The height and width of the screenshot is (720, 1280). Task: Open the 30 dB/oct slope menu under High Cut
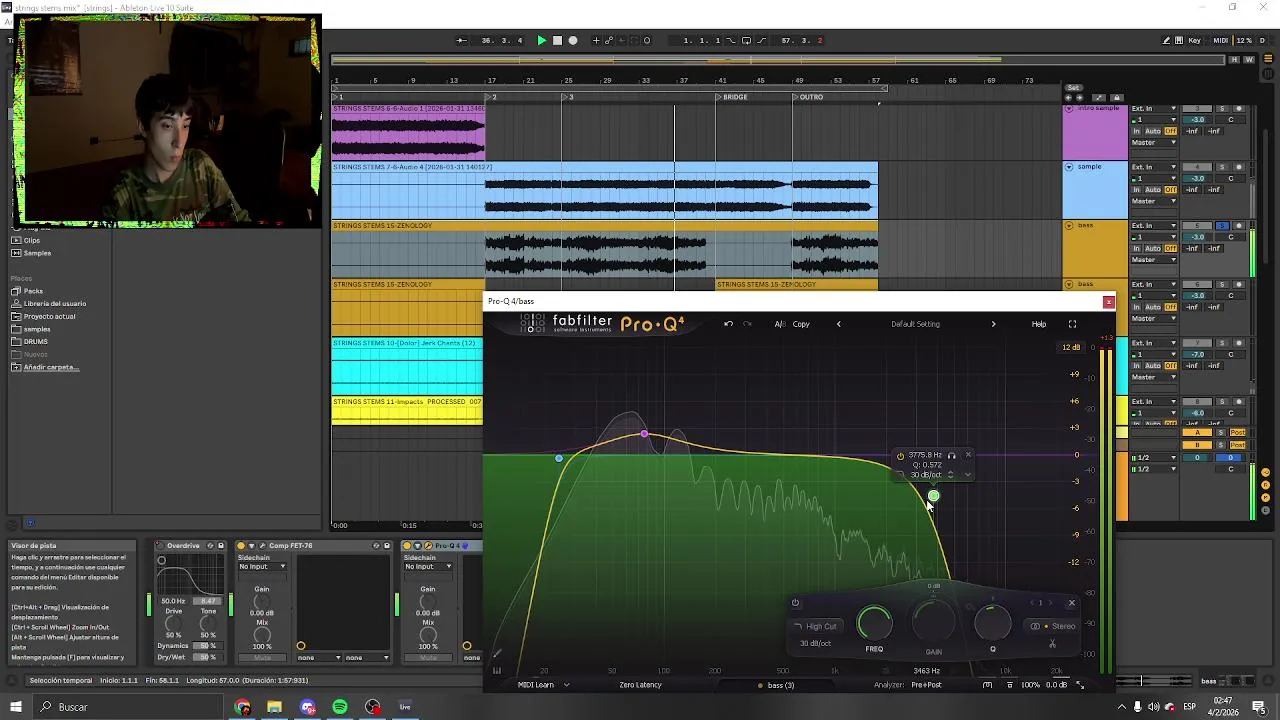(x=815, y=643)
